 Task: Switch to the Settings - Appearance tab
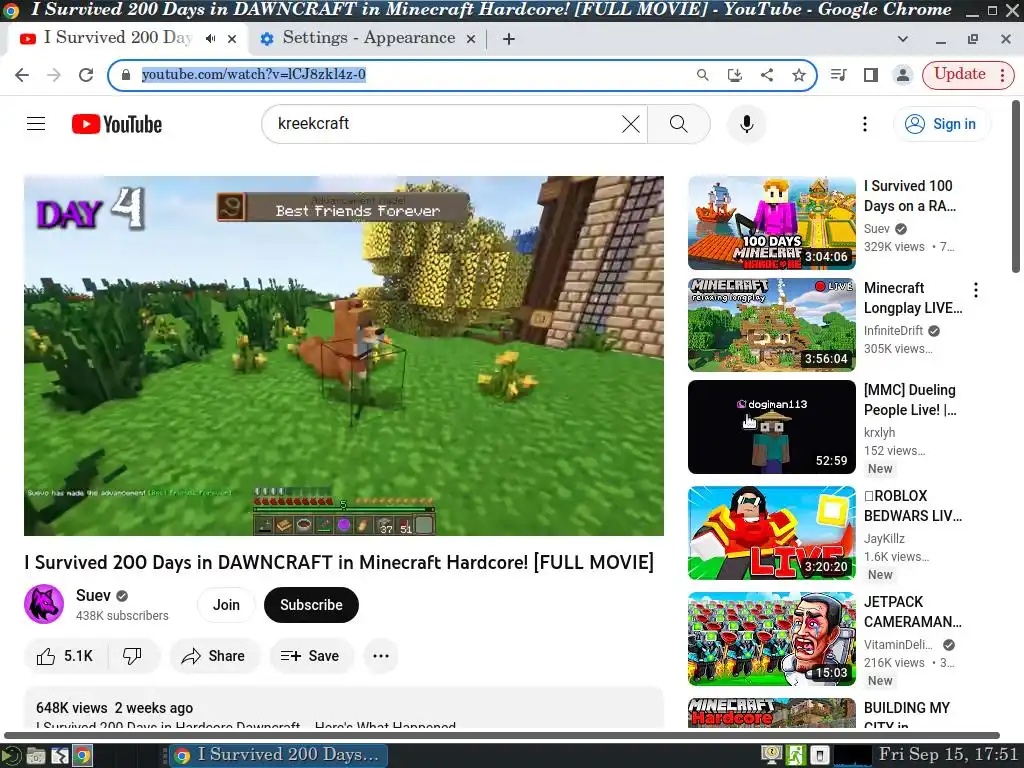coord(368,38)
